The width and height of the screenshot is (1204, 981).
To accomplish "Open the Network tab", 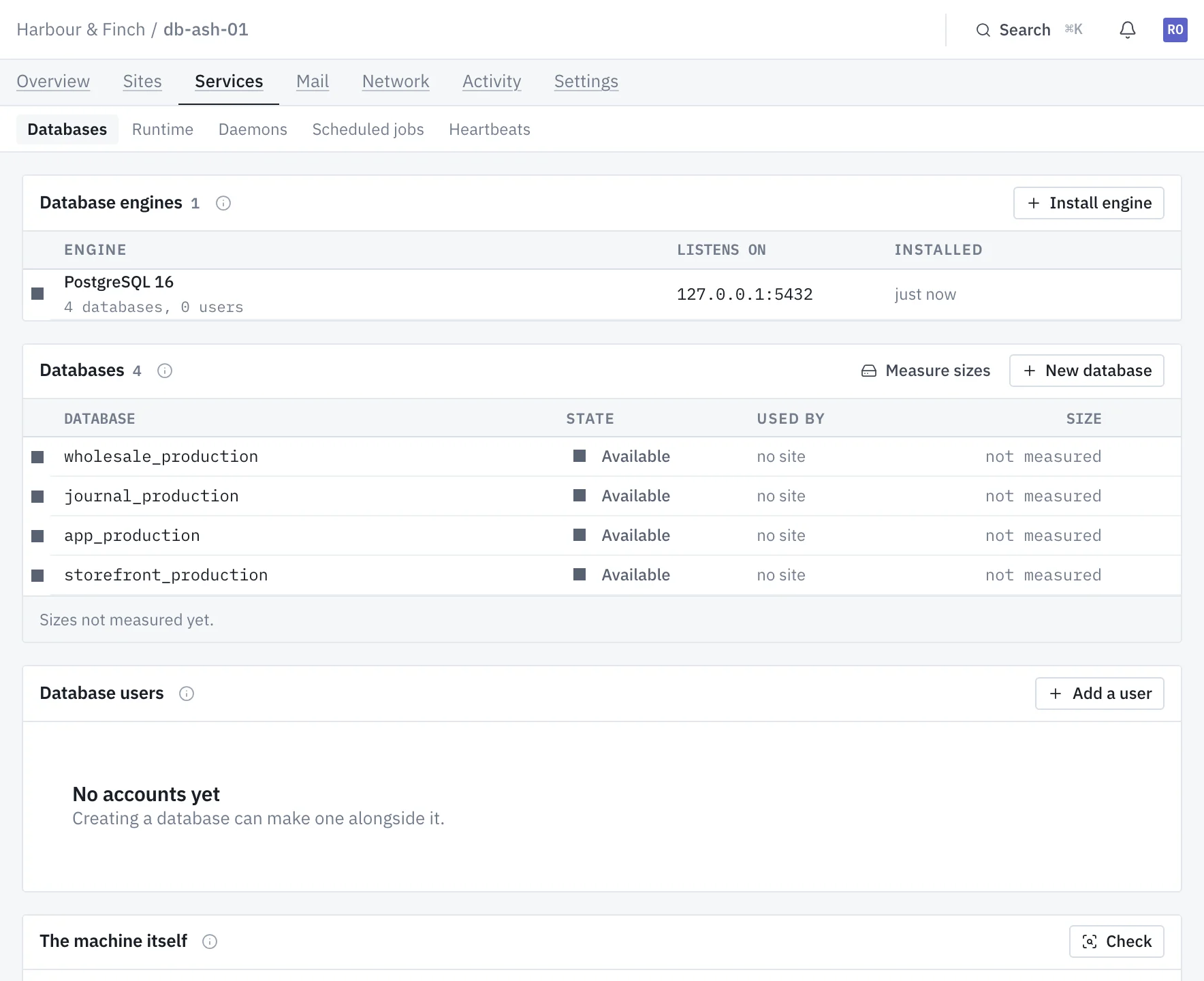I will click(396, 82).
